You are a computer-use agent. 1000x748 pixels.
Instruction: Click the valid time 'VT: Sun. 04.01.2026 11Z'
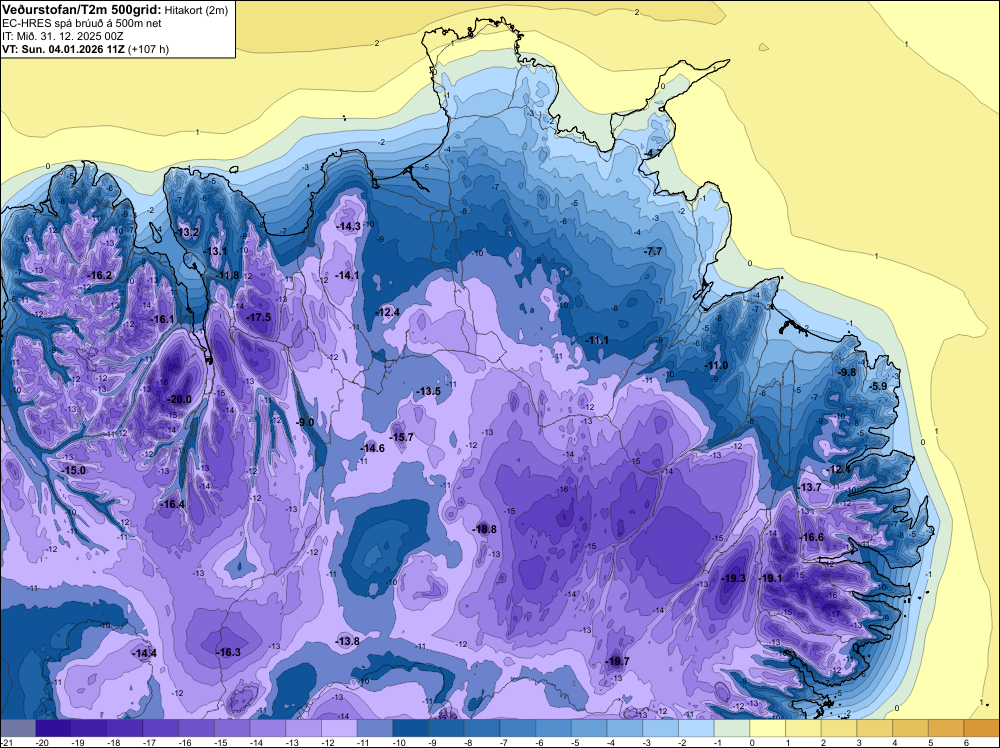point(64,49)
